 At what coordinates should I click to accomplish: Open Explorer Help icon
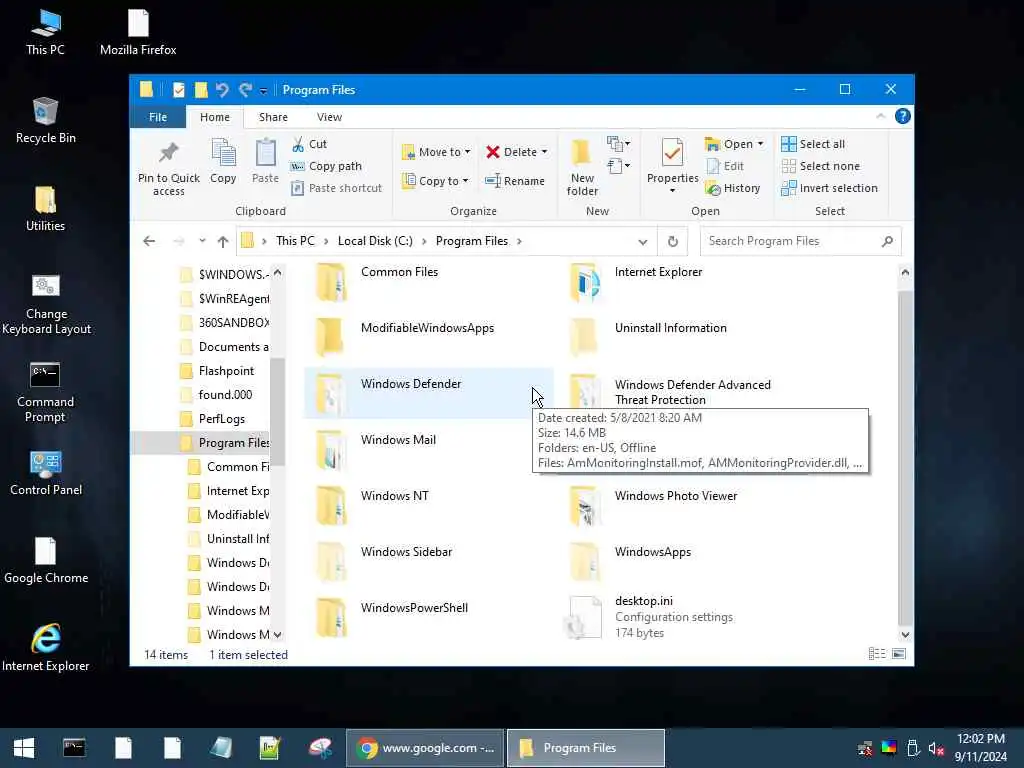pos(903,116)
